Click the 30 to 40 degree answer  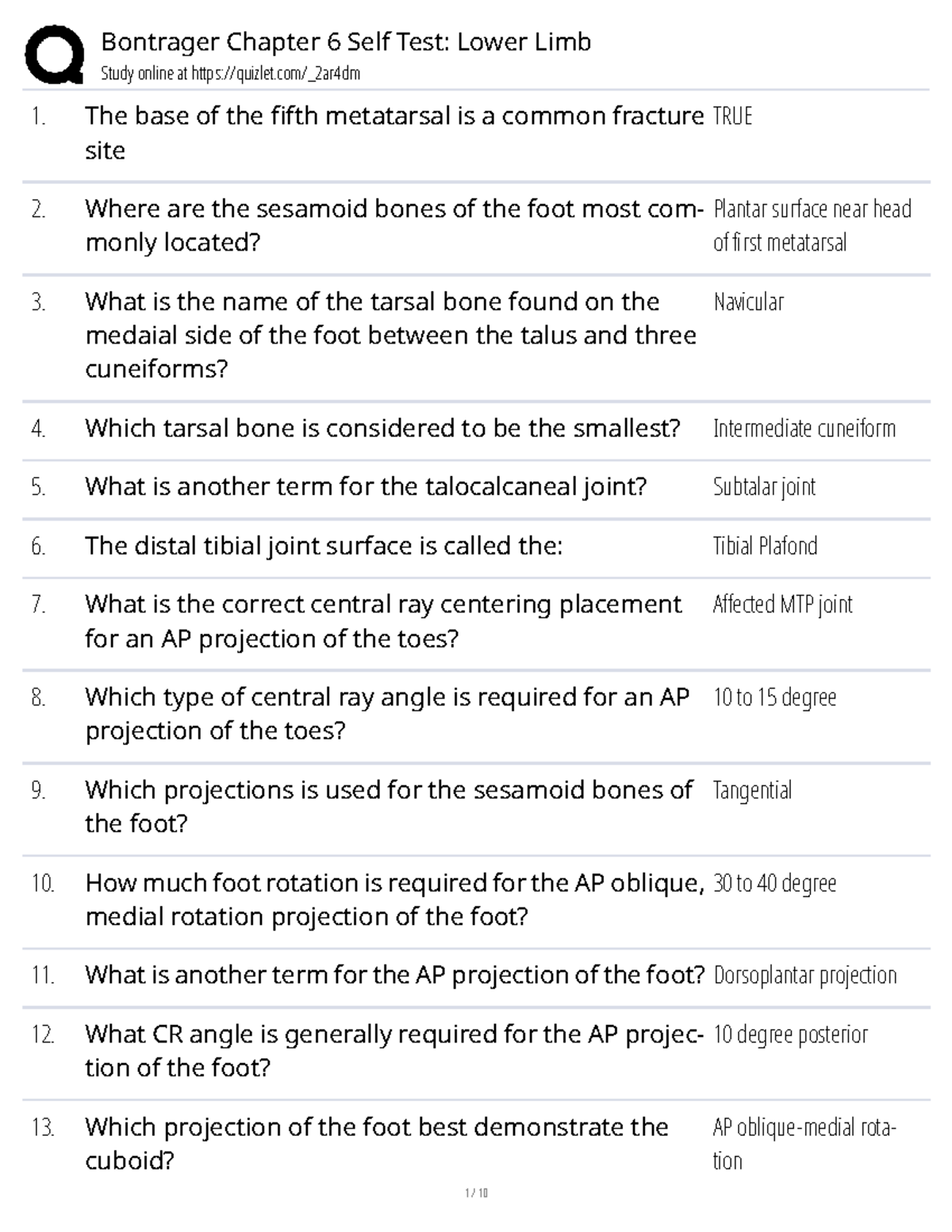tap(774, 883)
